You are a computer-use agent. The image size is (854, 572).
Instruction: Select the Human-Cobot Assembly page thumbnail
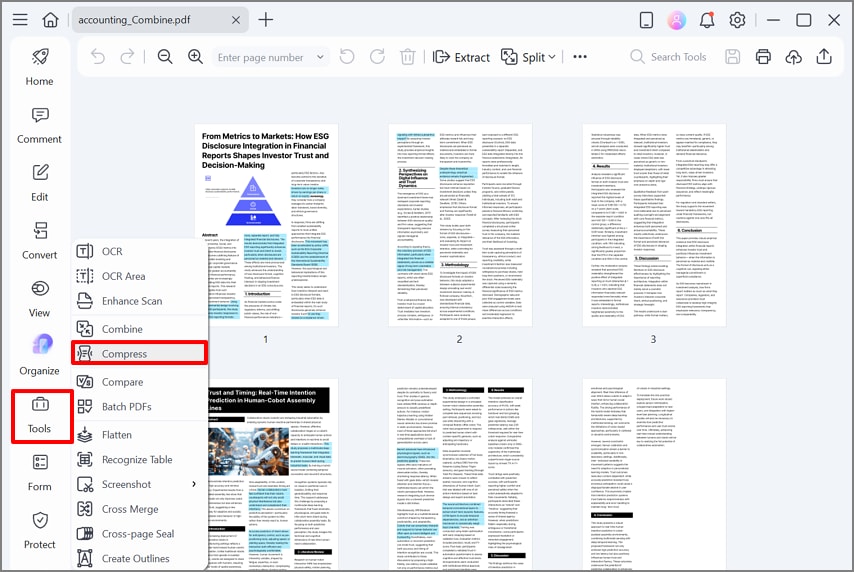coord(272,474)
